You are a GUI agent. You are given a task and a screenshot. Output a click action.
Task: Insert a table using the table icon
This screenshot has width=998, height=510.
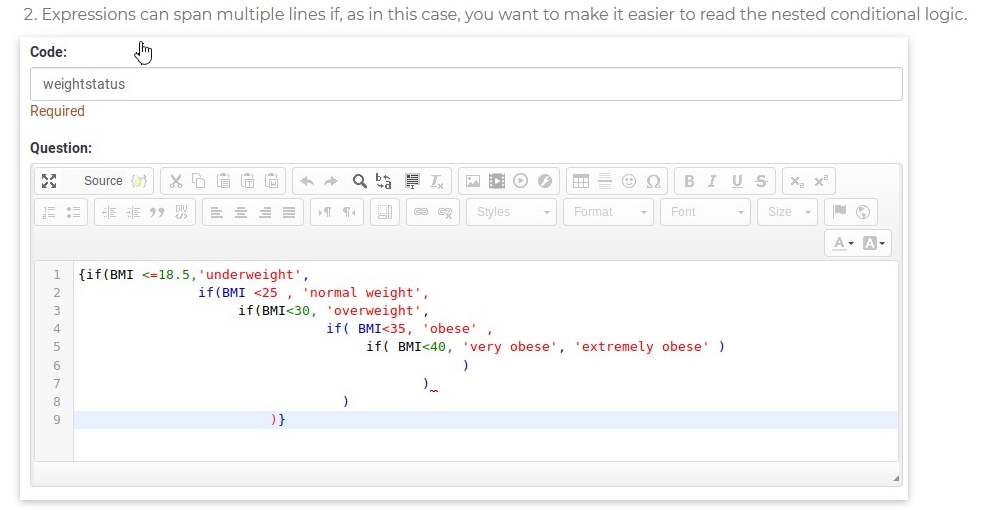click(580, 181)
